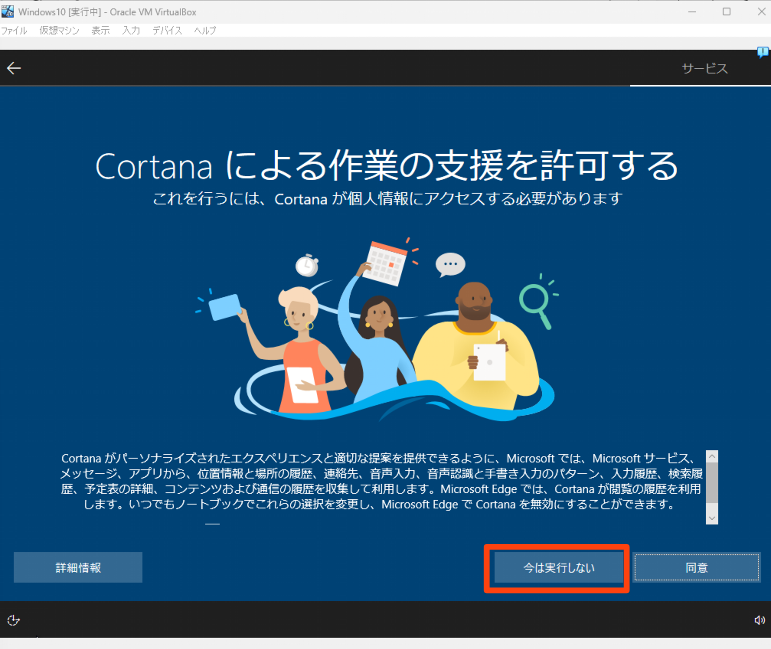
Task: Open the デバイス menu
Action: tap(167, 30)
